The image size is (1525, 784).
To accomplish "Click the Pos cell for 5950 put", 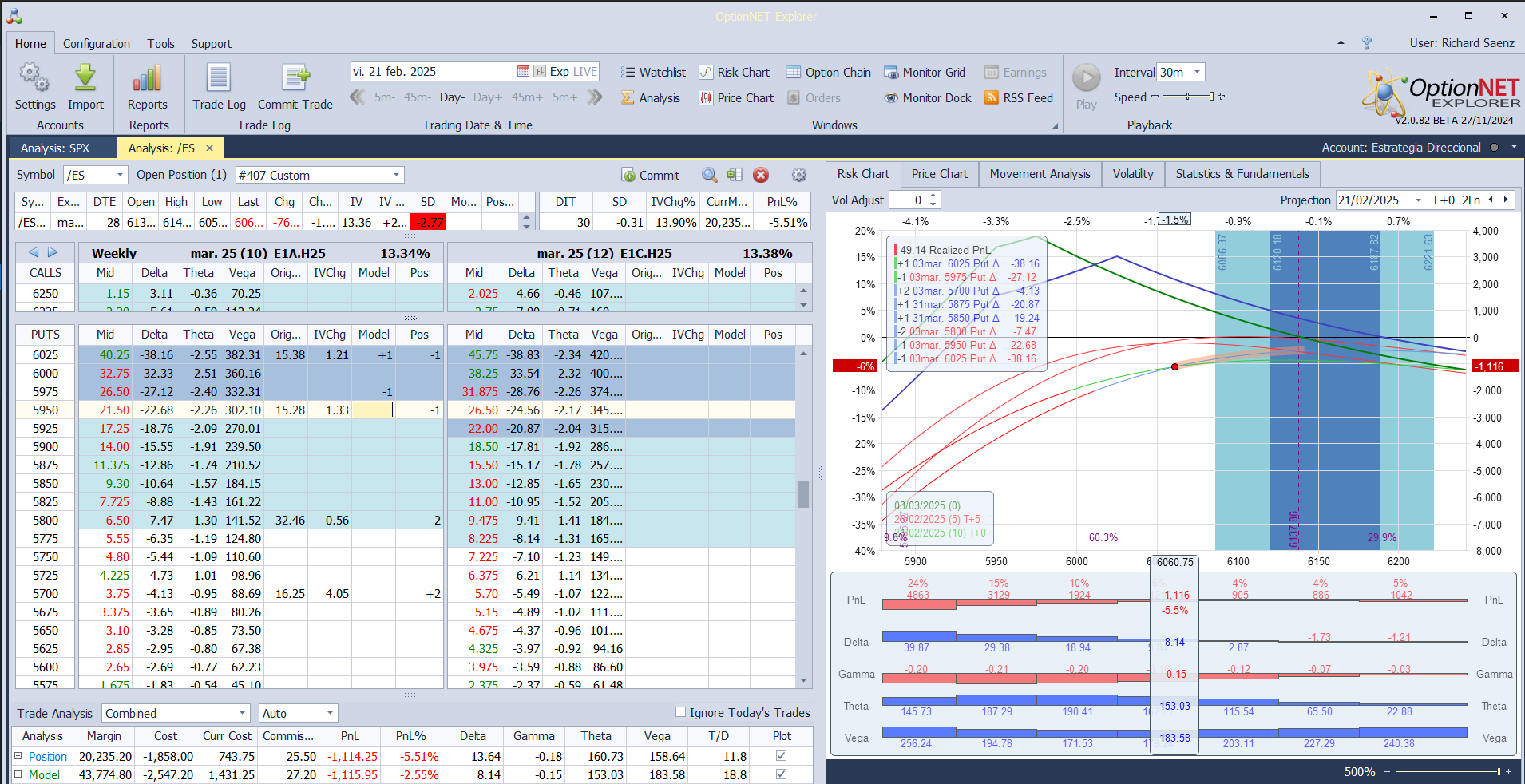I will coord(419,410).
